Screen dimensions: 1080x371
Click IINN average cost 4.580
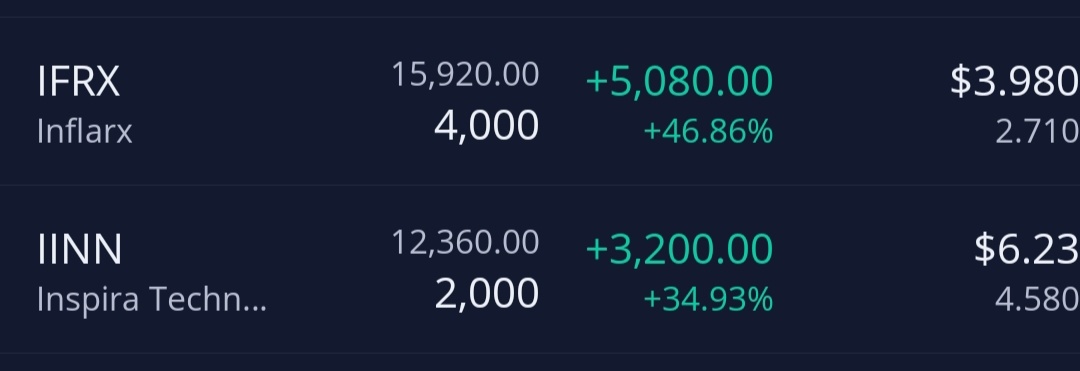coord(1037,299)
